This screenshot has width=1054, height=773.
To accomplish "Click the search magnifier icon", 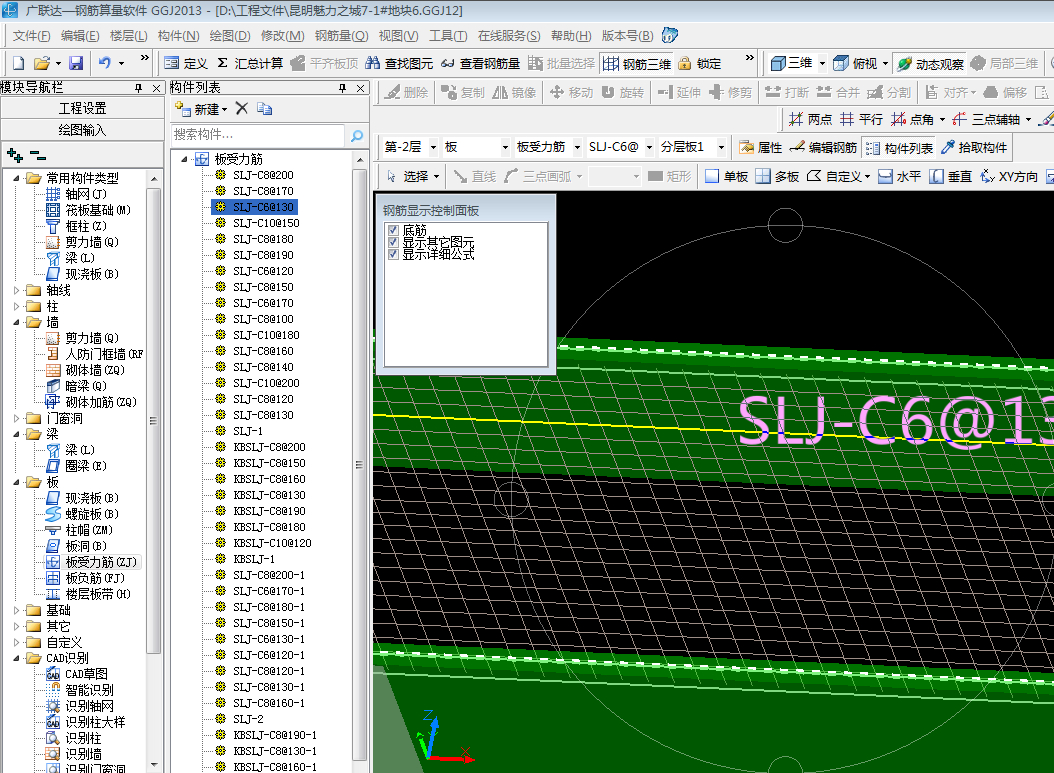I will tap(357, 136).
